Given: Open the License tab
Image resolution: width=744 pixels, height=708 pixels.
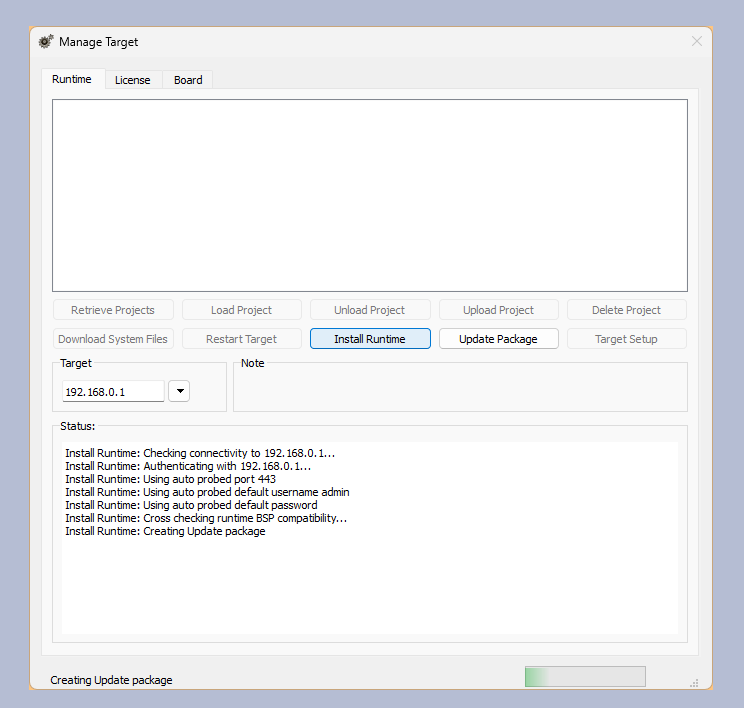Looking at the screenshot, I should [133, 80].
